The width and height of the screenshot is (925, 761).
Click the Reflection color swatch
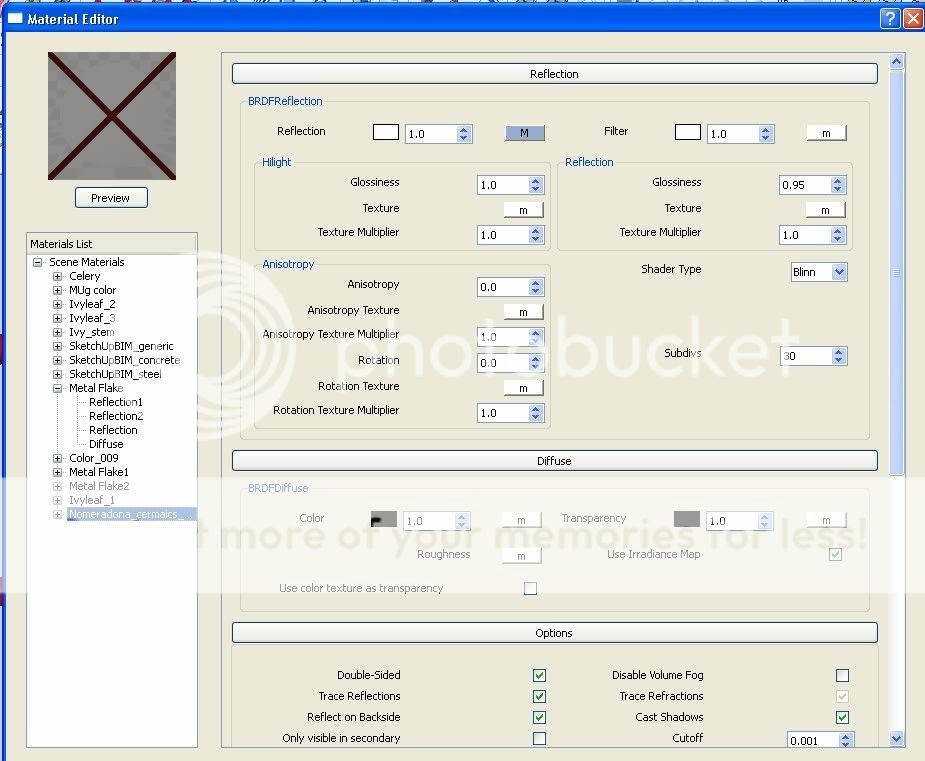[385, 132]
